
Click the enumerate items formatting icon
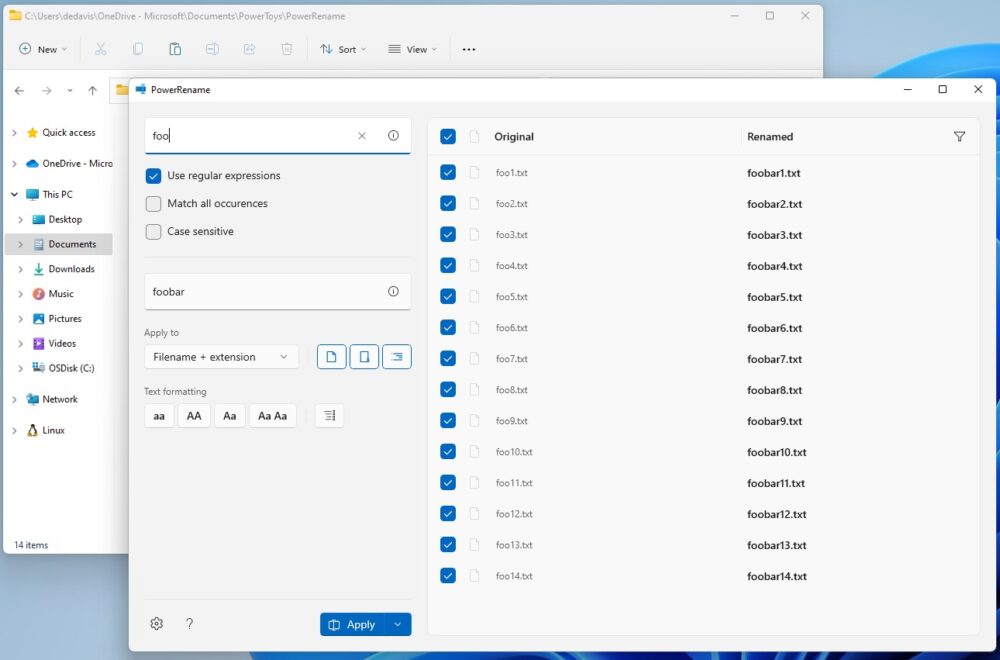329,416
